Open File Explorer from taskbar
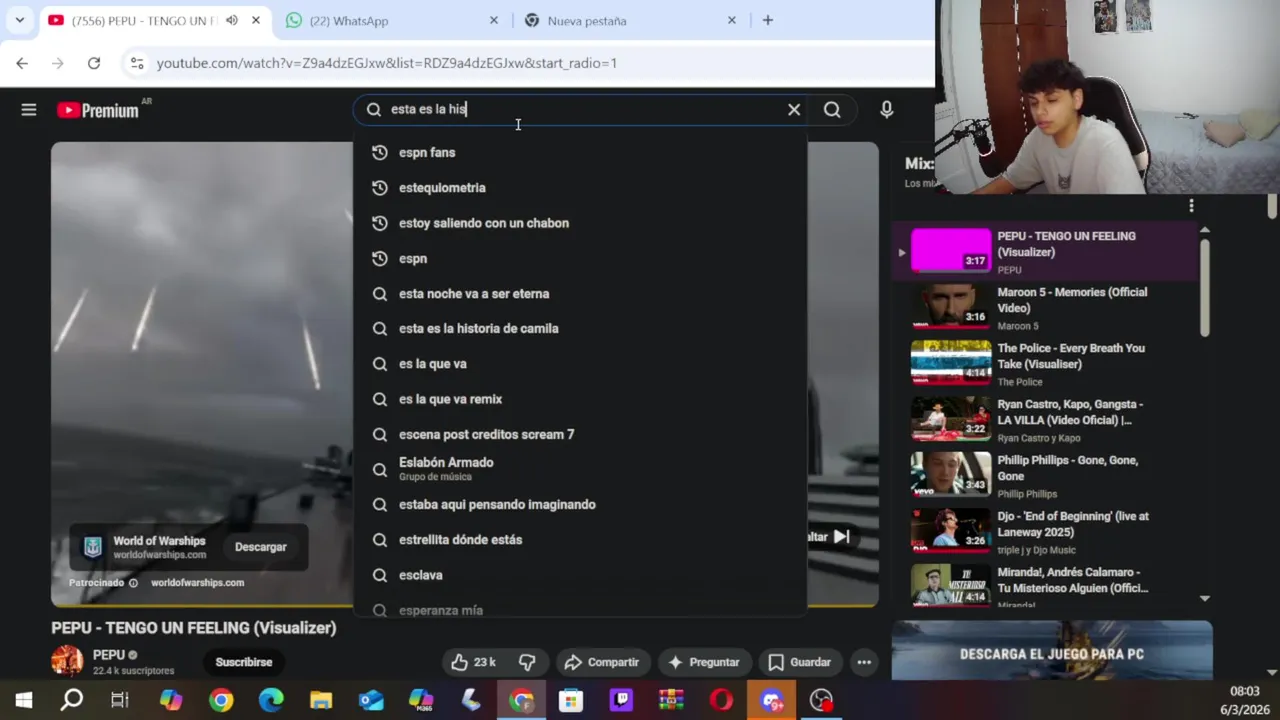Image resolution: width=1280 pixels, height=720 pixels. (321, 700)
